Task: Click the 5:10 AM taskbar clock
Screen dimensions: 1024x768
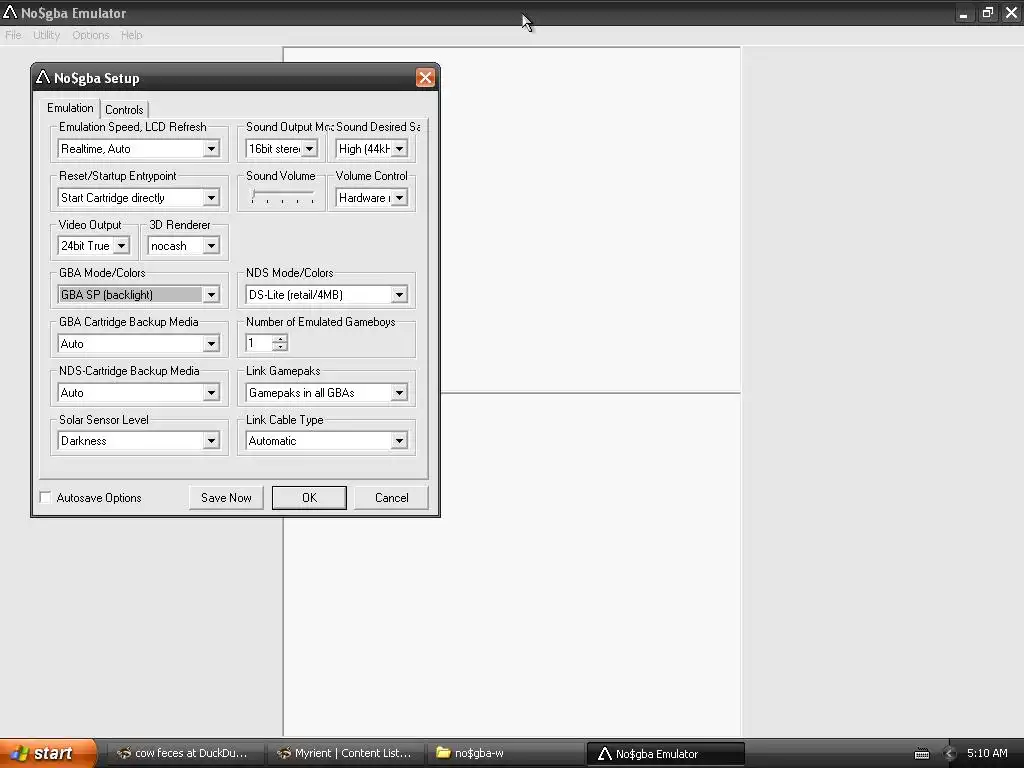Action: tap(987, 753)
